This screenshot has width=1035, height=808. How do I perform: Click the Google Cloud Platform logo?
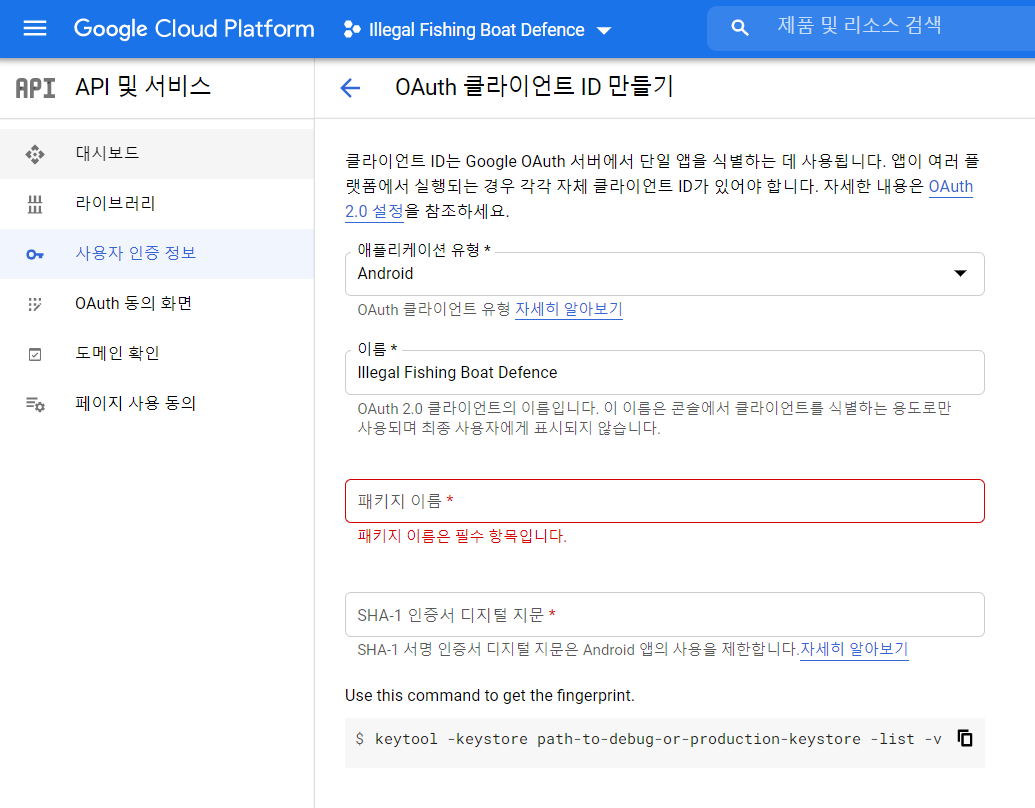pos(194,29)
